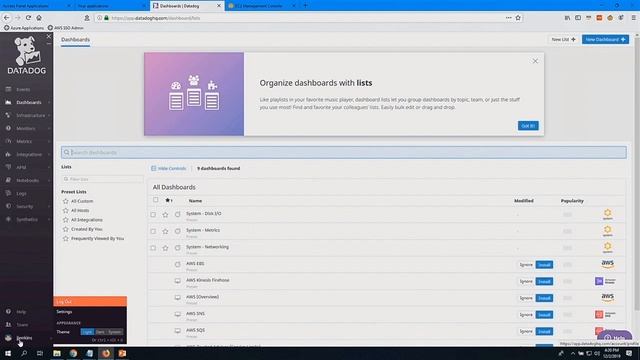This screenshot has width=640, height=360.
Task: Open Settings in the user menu
Action: [x=64, y=312]
